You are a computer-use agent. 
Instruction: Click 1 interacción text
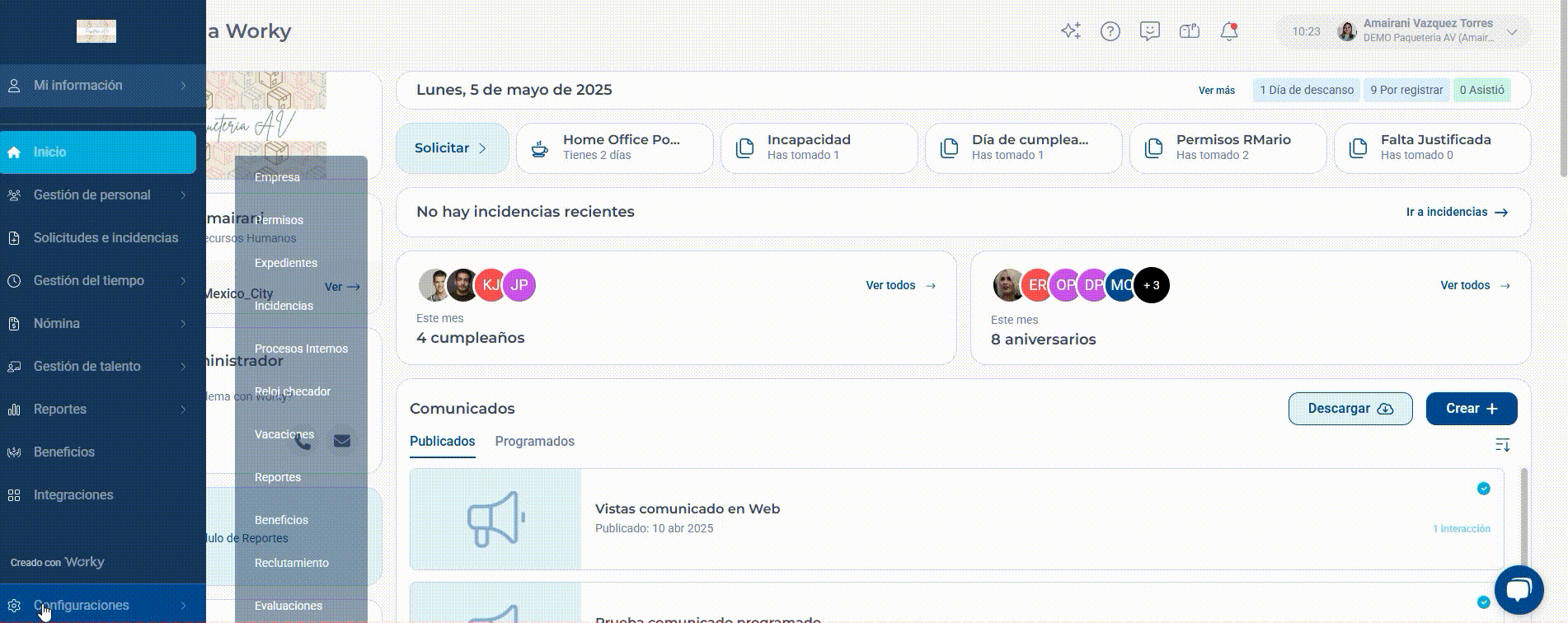point(1462,529)
